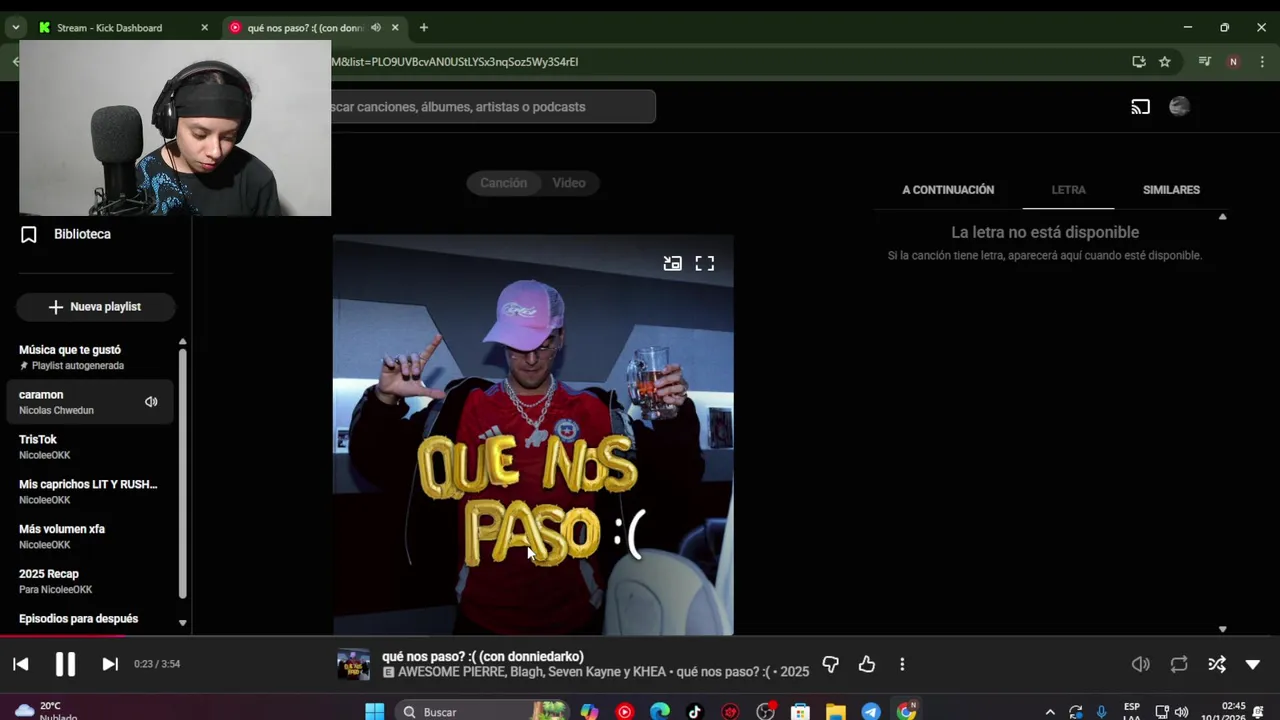
Task: Toggle player volume control
Action: (1141, 664)
